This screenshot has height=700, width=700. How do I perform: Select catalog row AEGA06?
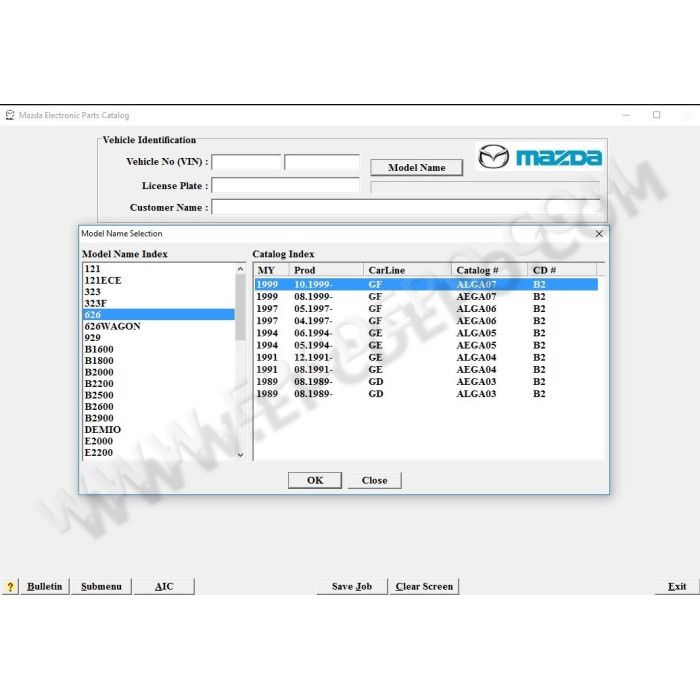(426, 321)
